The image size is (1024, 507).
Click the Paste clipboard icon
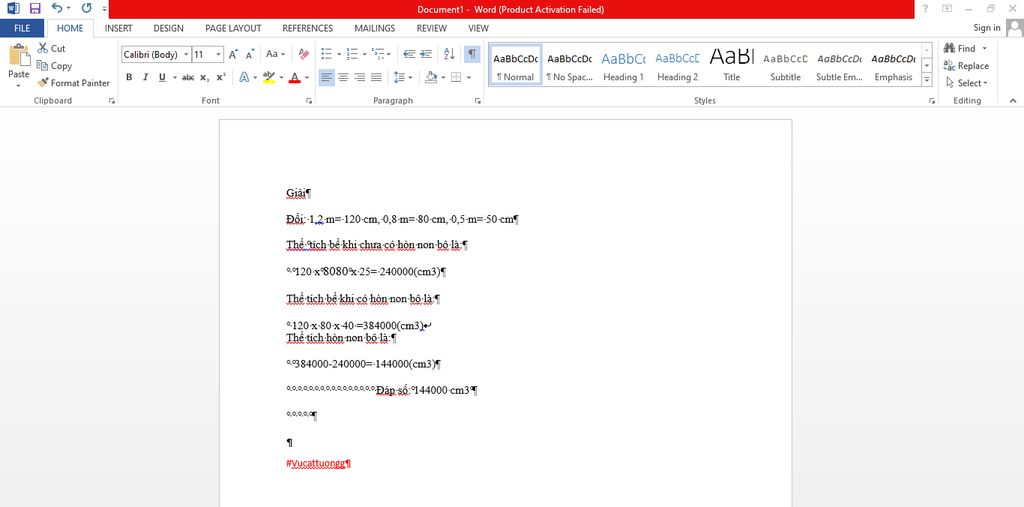tap(18, 56)
